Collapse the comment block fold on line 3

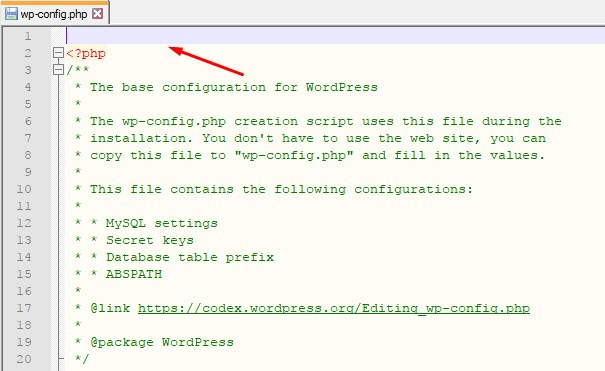58,70
